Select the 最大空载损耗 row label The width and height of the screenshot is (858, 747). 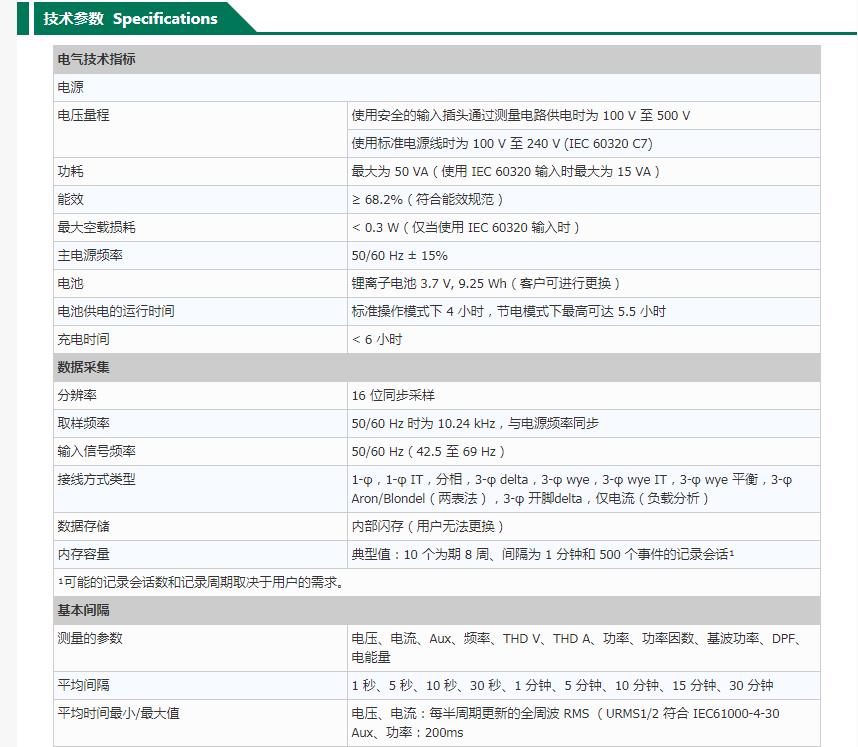97,228
